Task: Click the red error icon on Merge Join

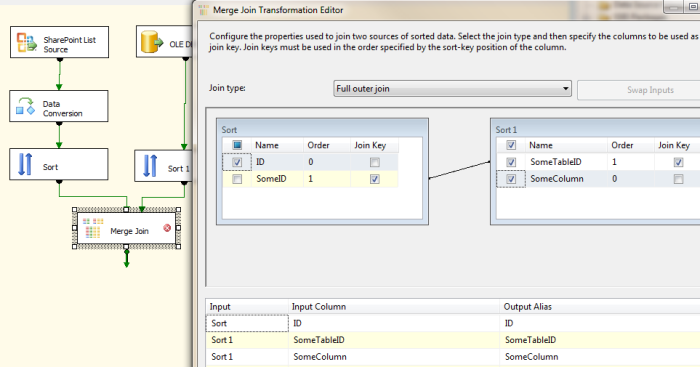Action: coord(167,228)
